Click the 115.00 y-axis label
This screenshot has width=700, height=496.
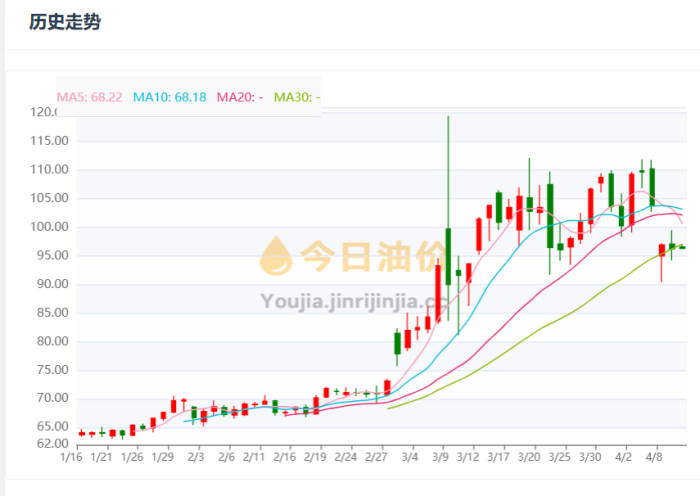pos(47,141)
